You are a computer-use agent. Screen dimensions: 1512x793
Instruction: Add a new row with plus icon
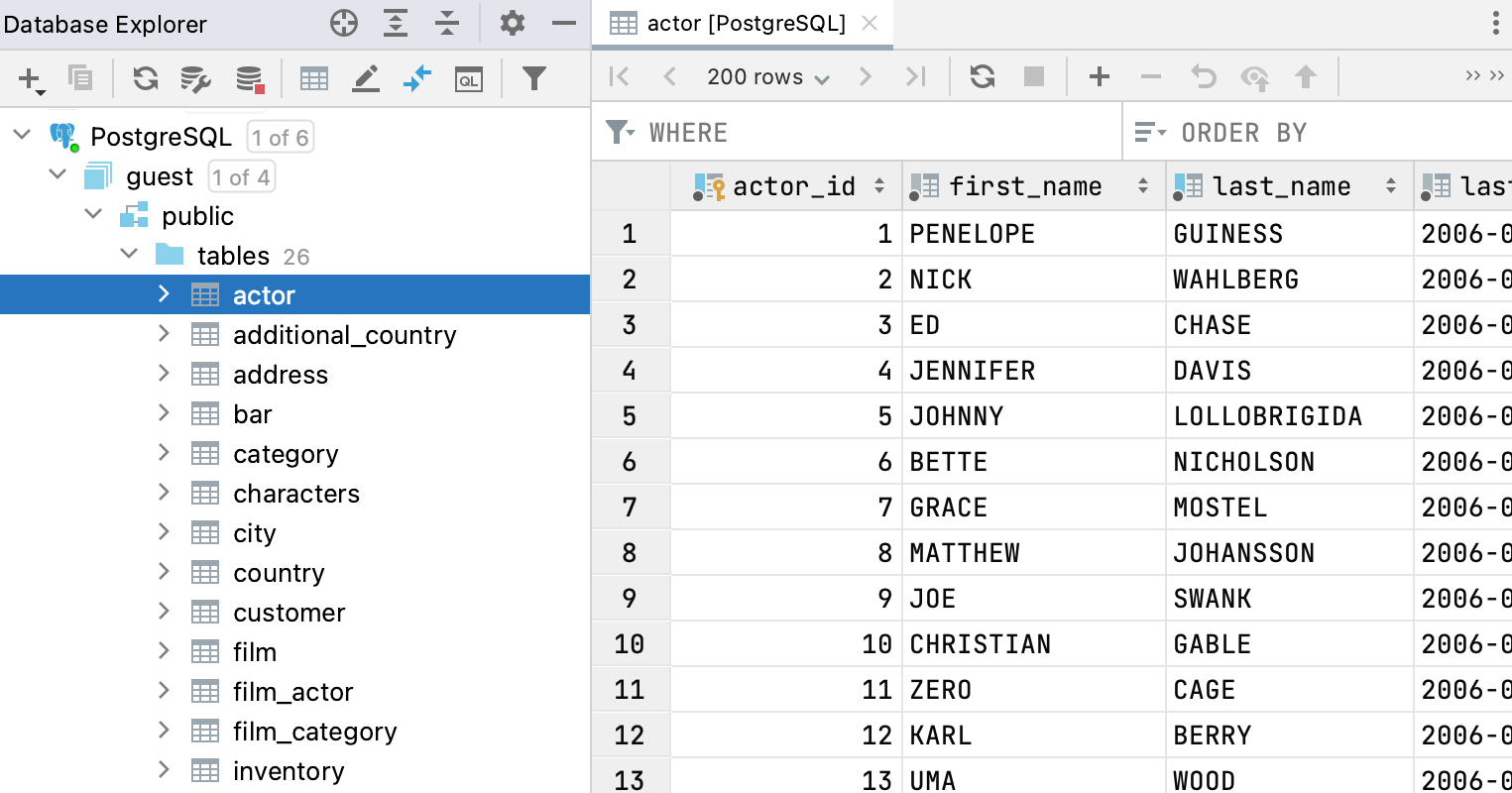1099,76
